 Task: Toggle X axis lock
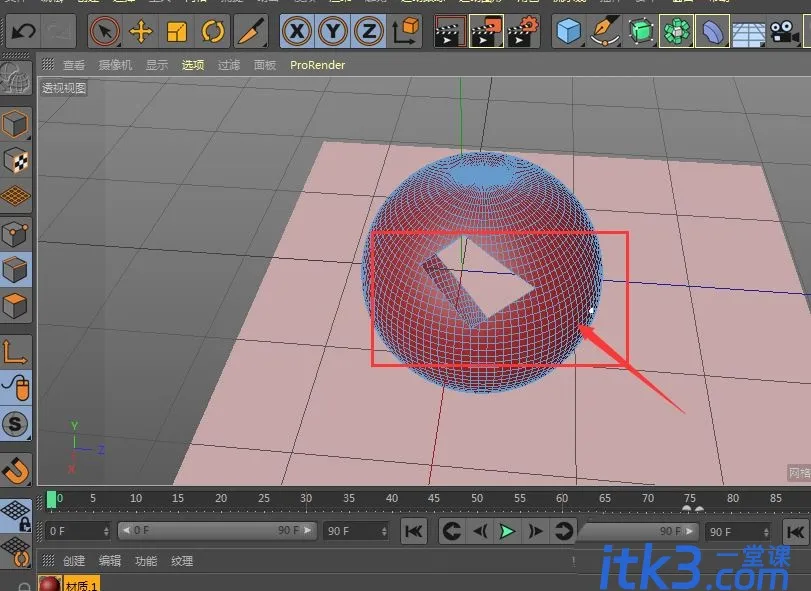(x=297, y=32)
